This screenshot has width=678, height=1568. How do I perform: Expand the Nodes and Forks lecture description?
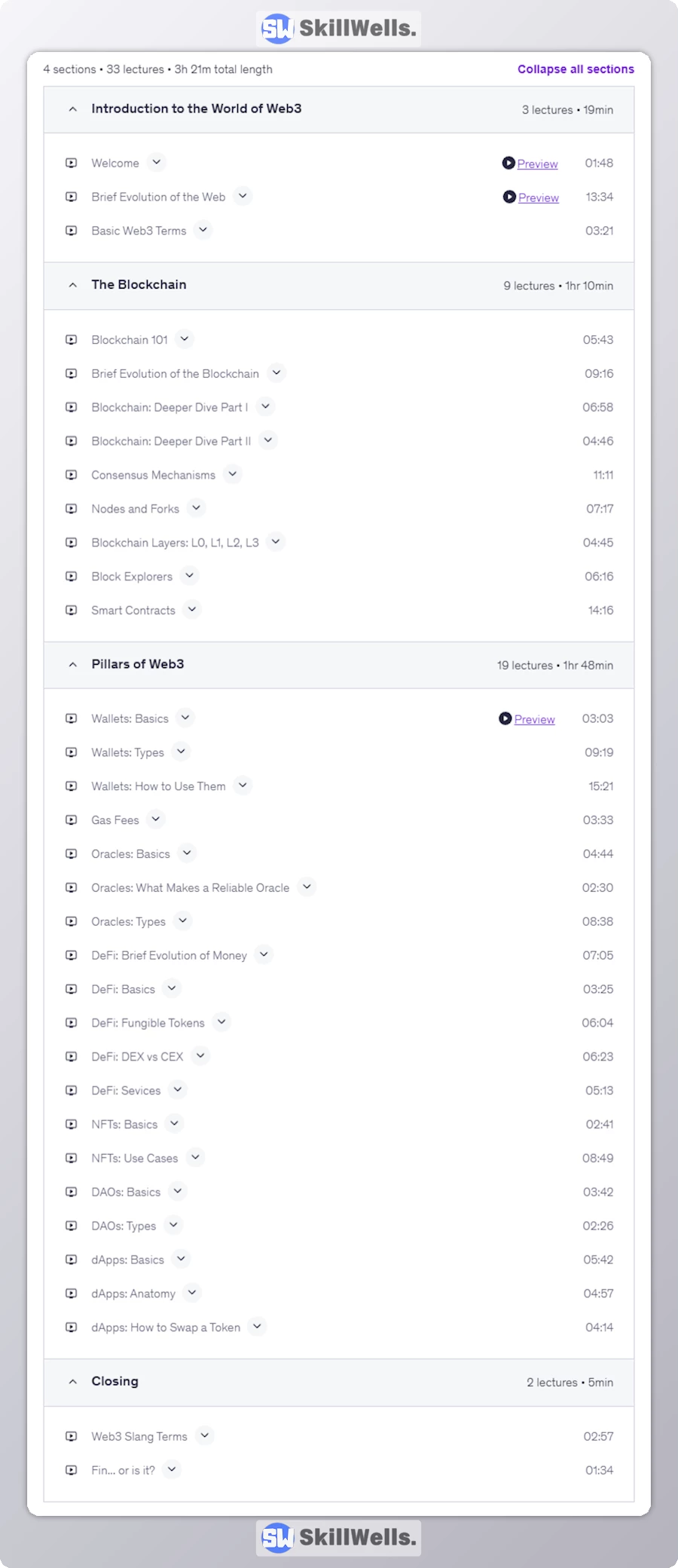(196, 508)
